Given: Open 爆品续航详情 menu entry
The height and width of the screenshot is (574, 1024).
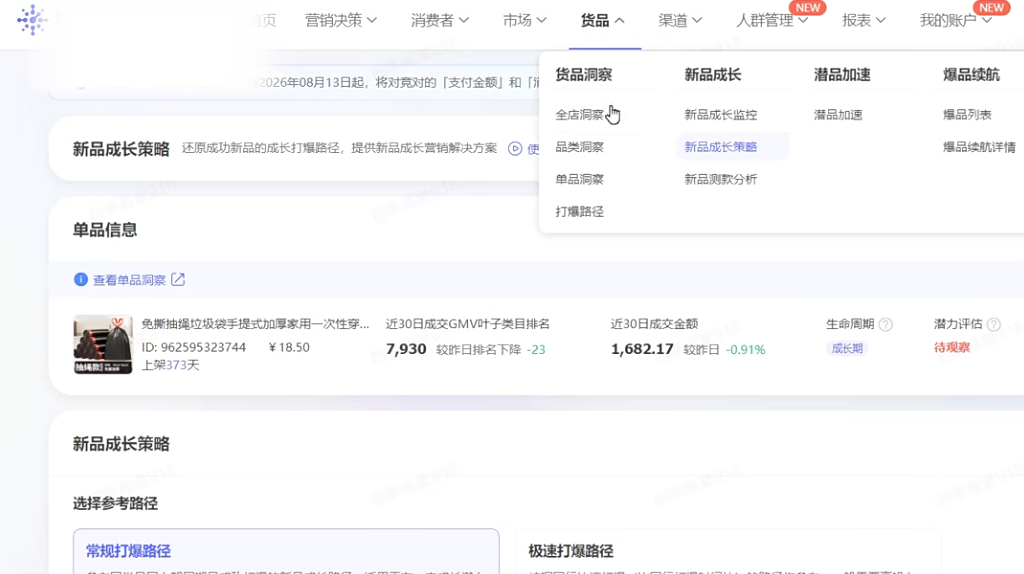Looking at the screenshot, I should (x=979, y=147).
